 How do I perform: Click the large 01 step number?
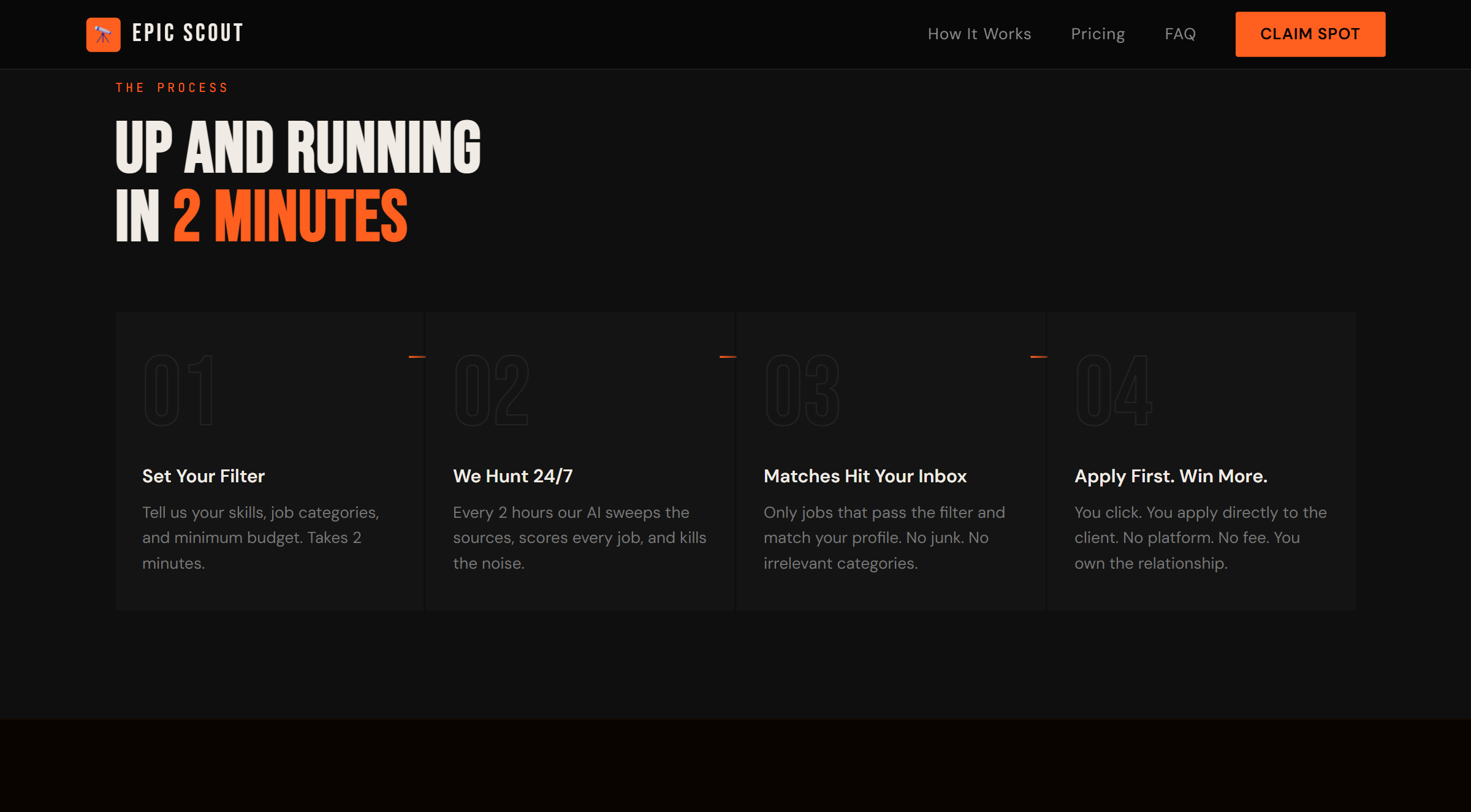[179, 390]
